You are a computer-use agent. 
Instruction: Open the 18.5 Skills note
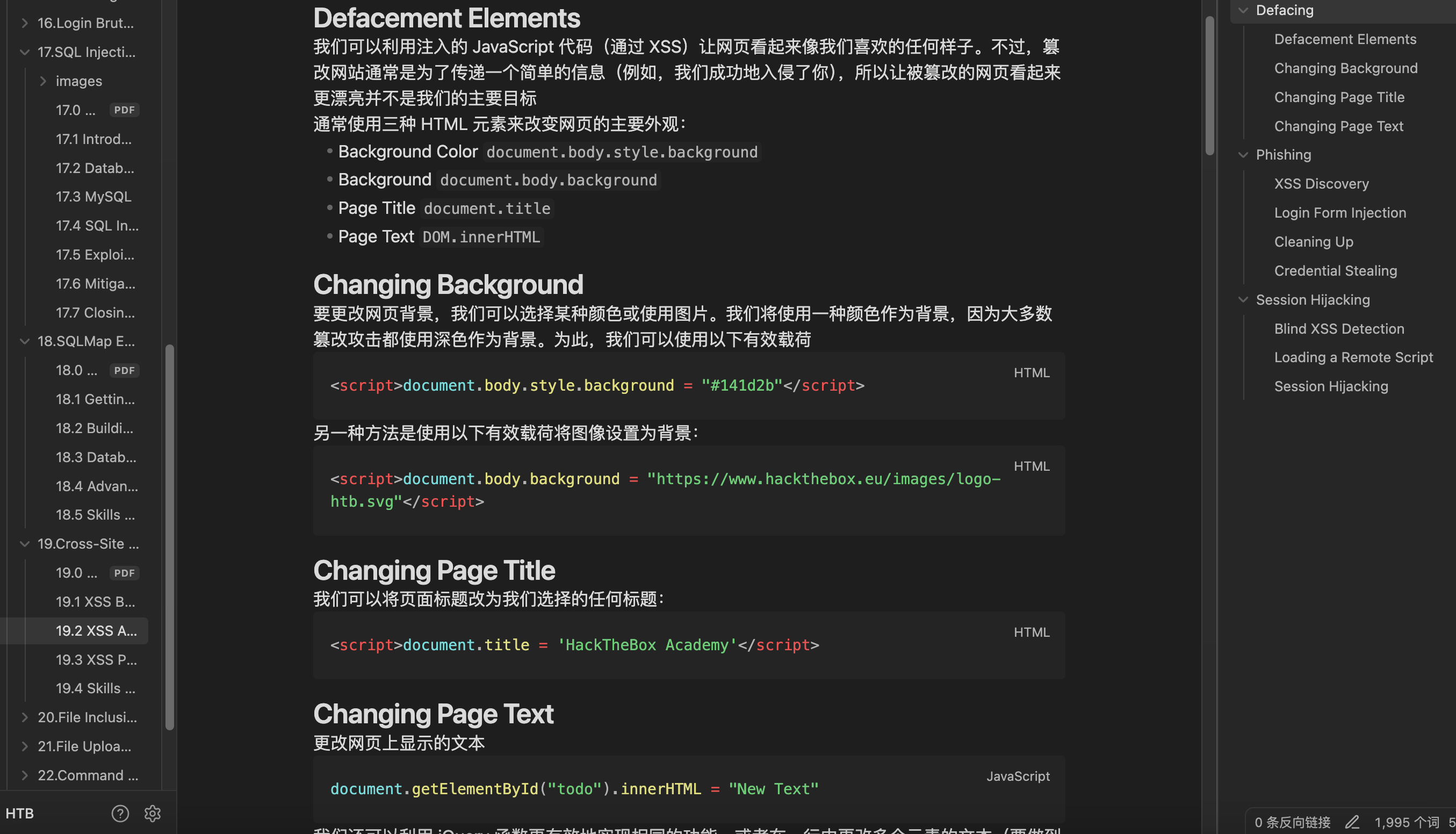96,514
